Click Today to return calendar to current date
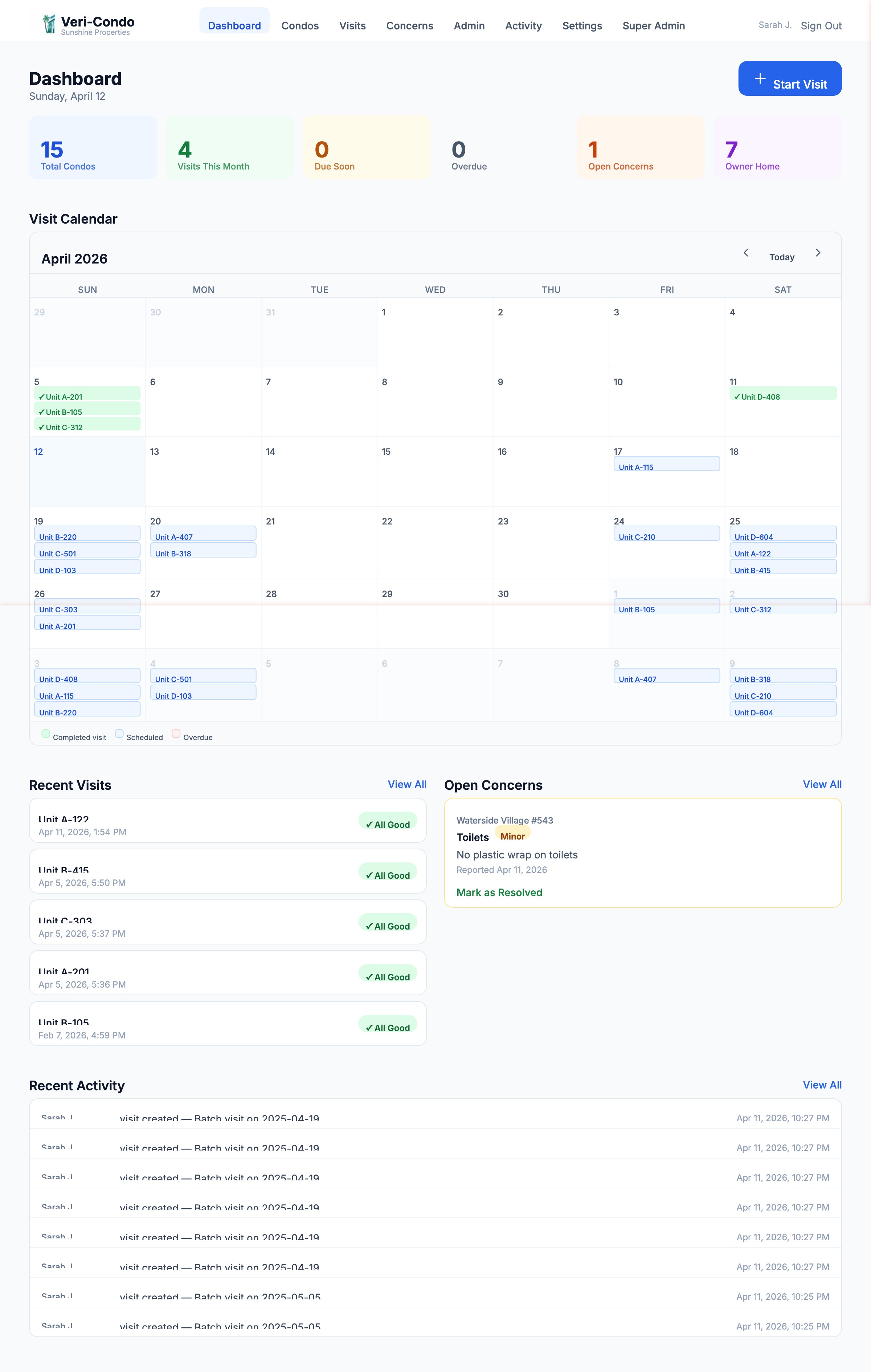Screen dimensions: 871x1372 [781, 257]
